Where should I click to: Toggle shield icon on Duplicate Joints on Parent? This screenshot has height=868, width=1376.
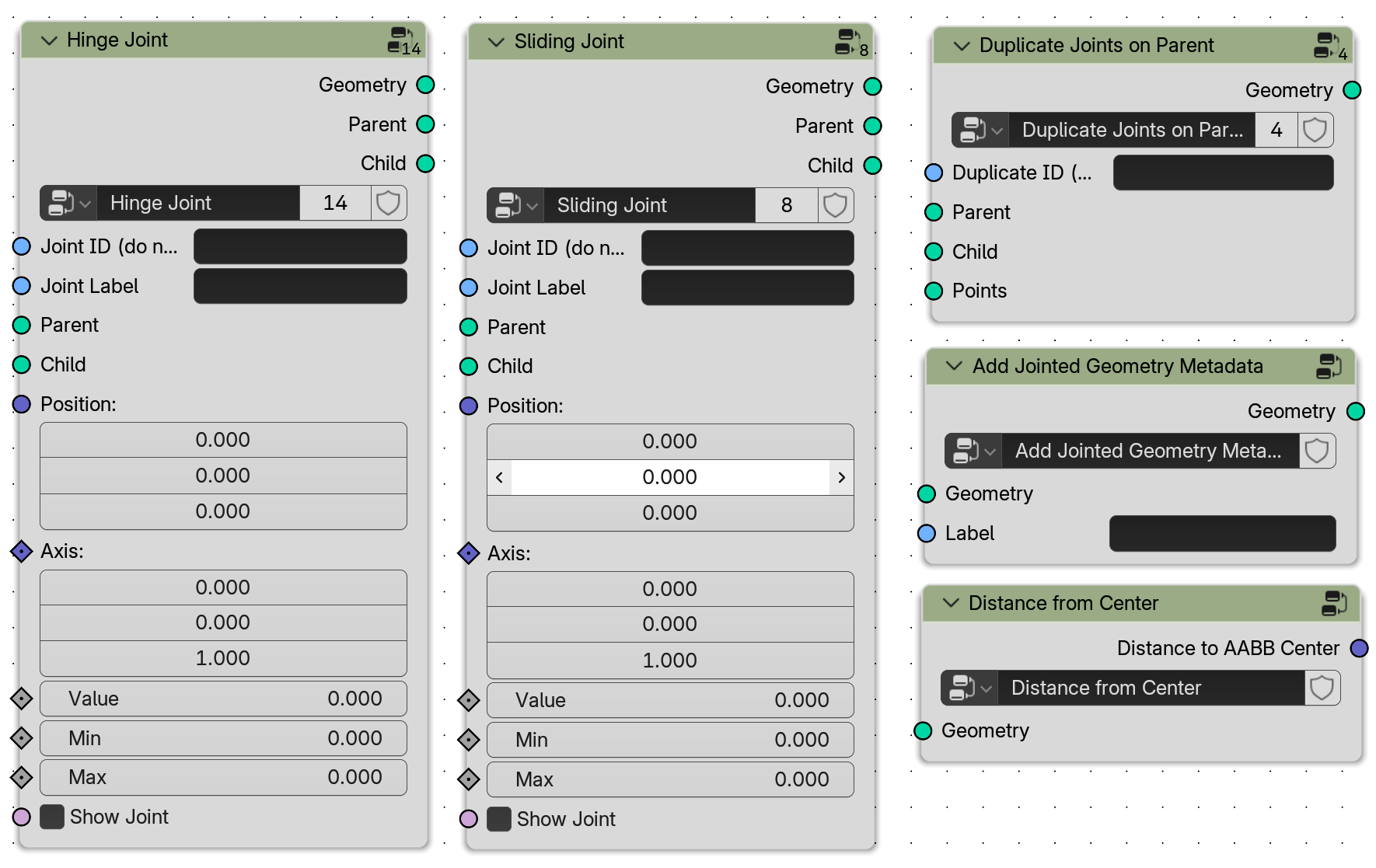(1315, 130)
